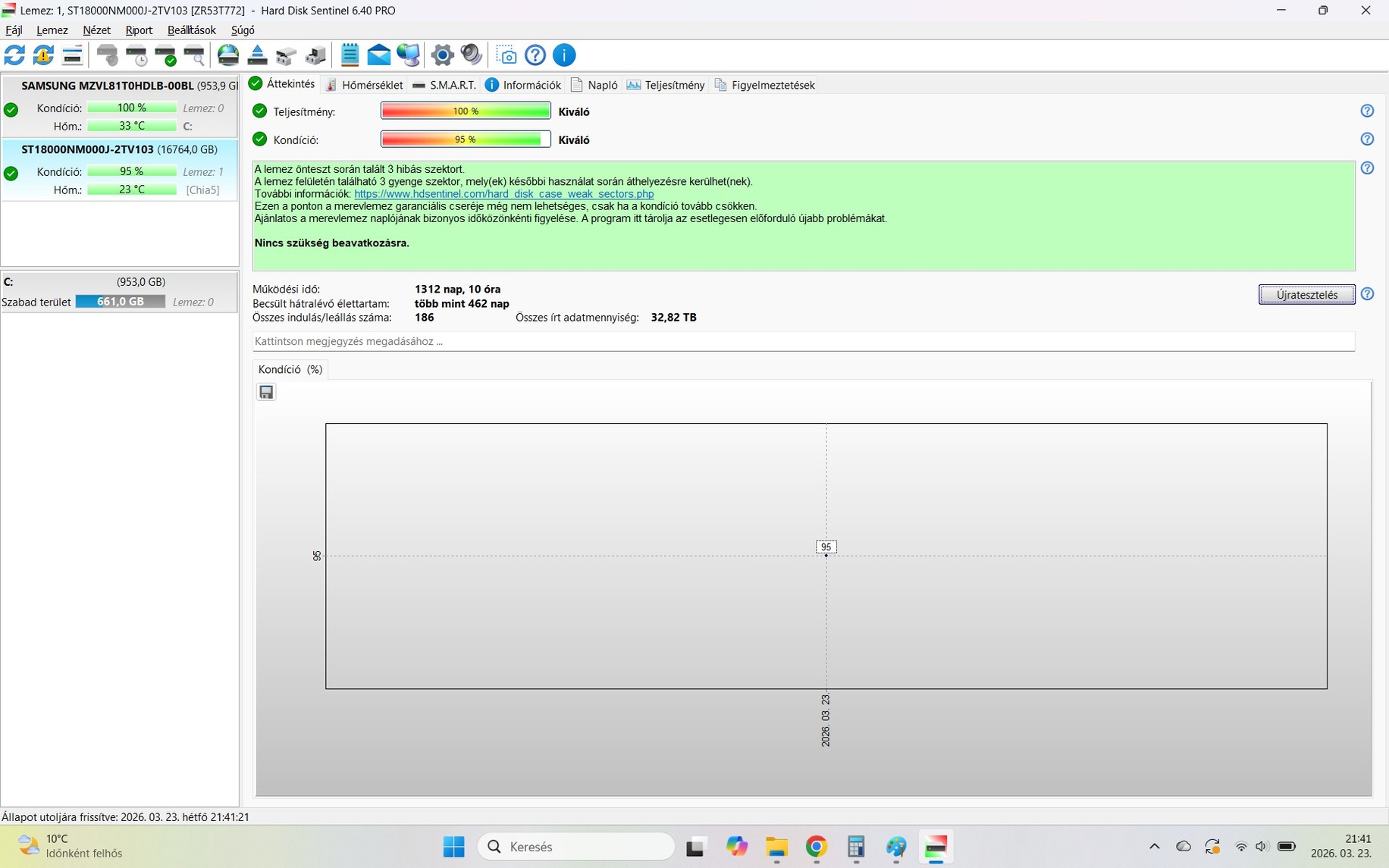Click the comment field 'Kattintson megjegyzés megadásához'

804,342
